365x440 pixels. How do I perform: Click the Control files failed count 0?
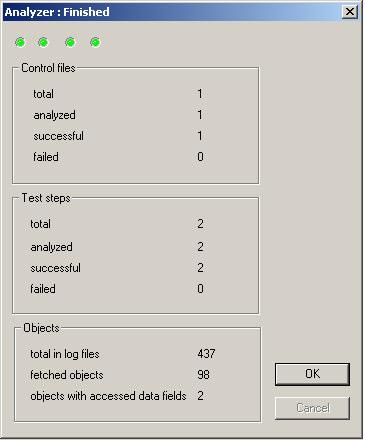200,157
